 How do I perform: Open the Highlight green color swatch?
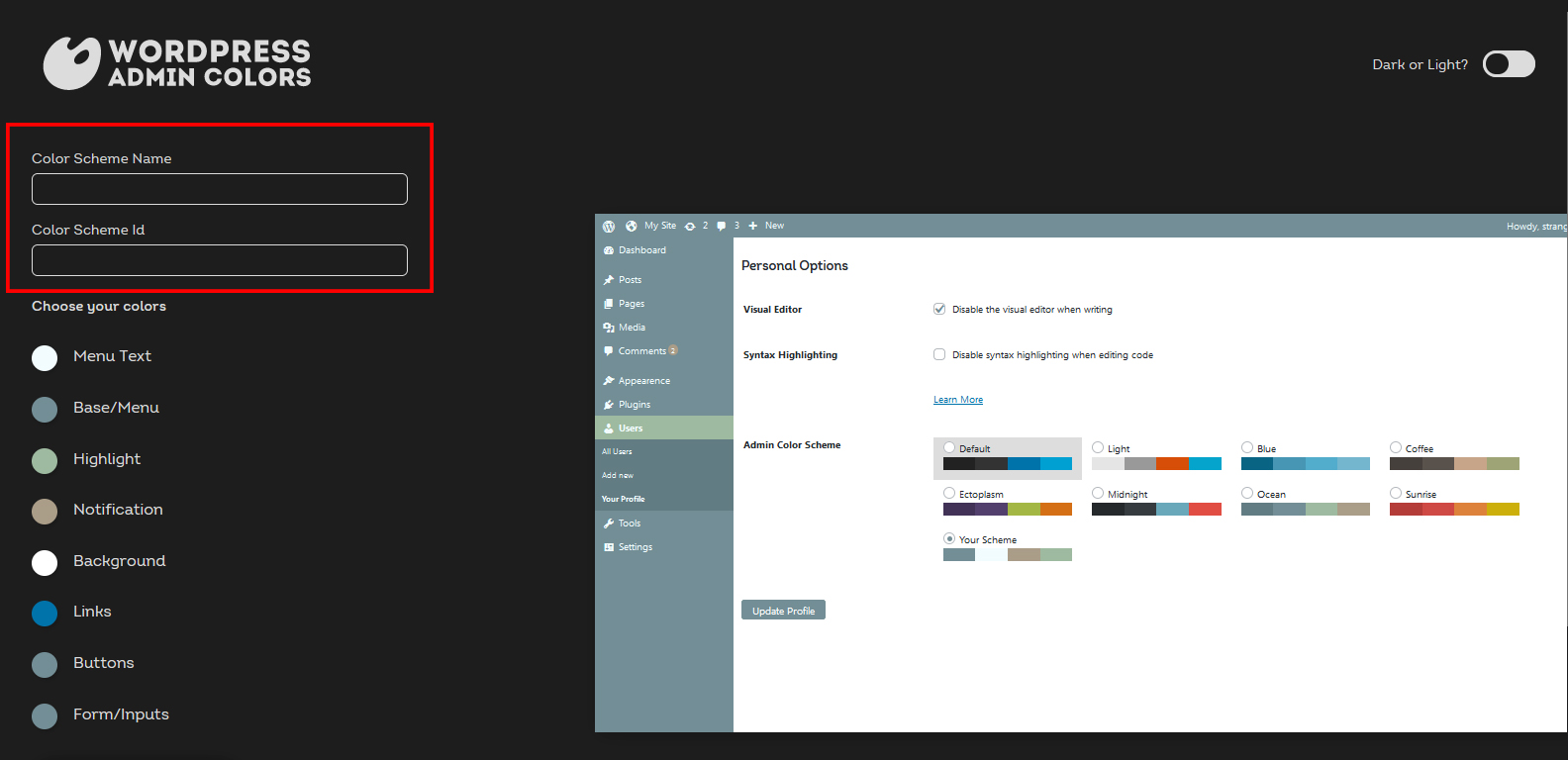click(x=45, y=460)
